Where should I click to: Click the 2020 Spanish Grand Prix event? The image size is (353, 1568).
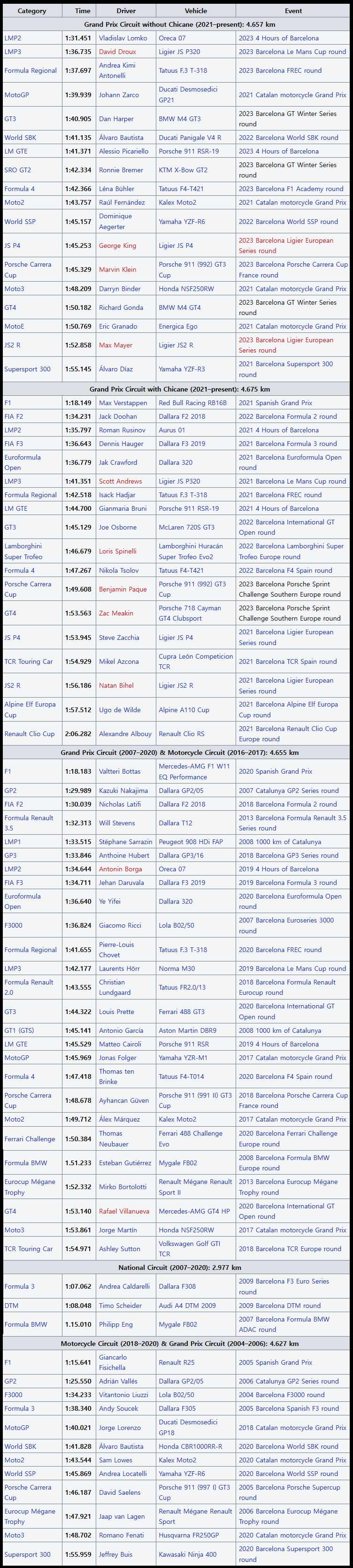coord(275,771)
